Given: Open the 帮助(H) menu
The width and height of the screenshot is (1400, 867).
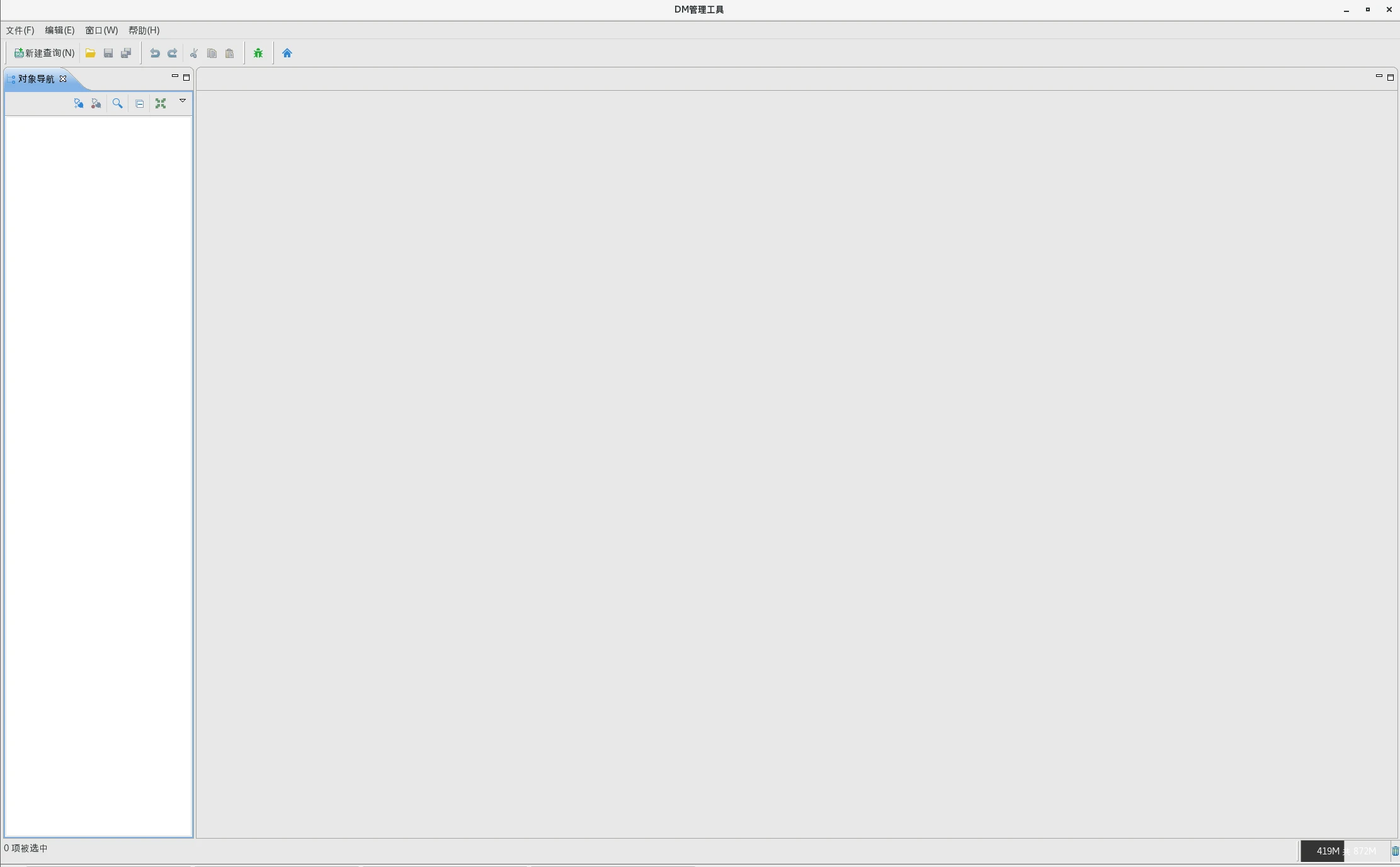Looking at the screenshot, I should click(144, 30).
